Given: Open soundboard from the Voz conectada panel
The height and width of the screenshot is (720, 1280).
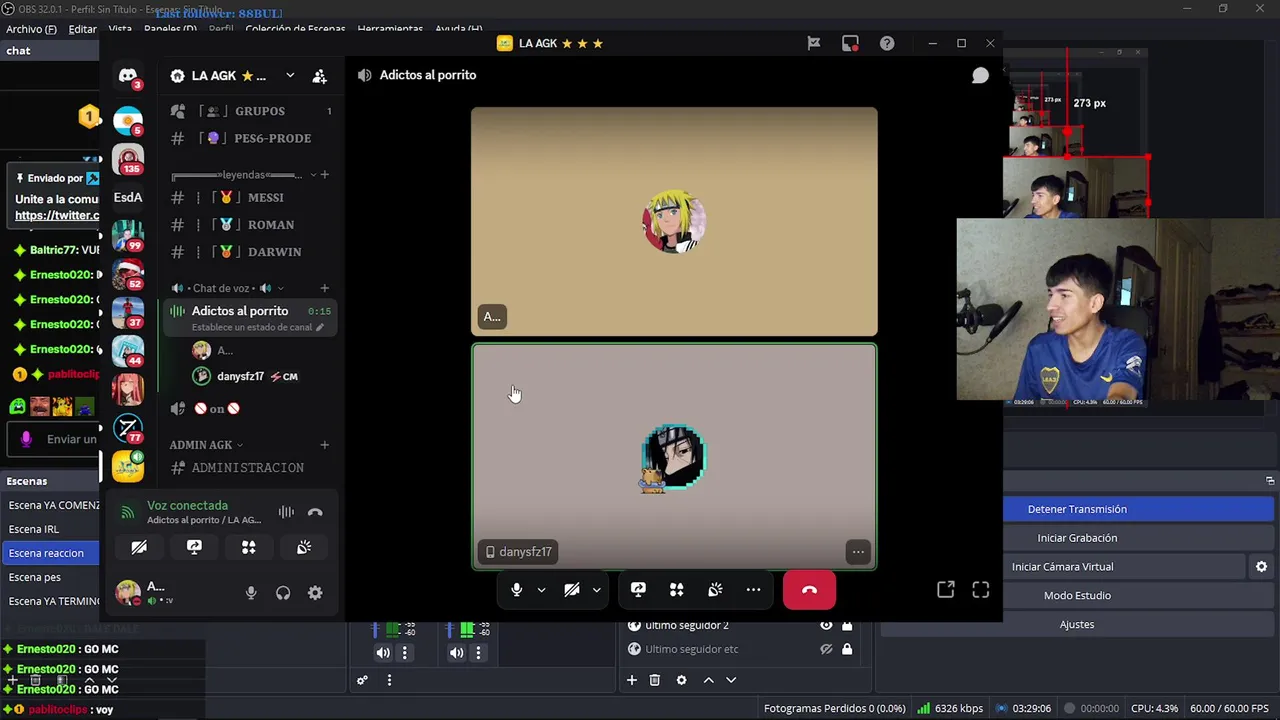Looking at the screenshot, I should point(304,547).
